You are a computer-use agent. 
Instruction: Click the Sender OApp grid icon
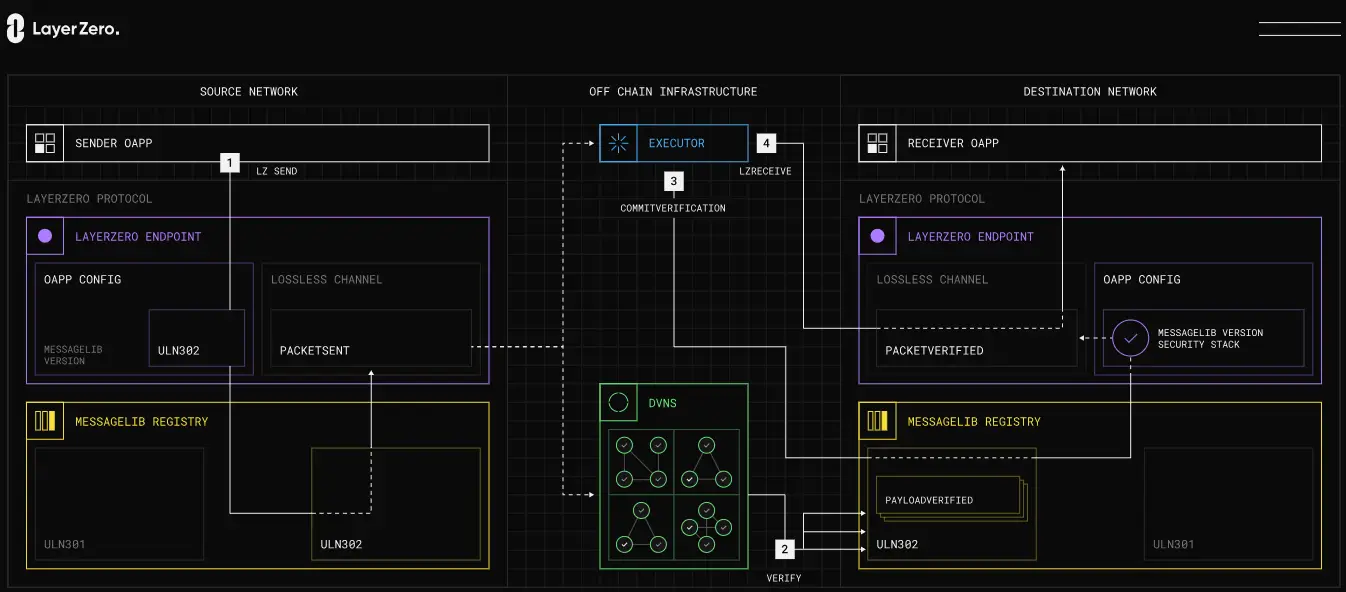pyautogui.click(x=45, y=143)
